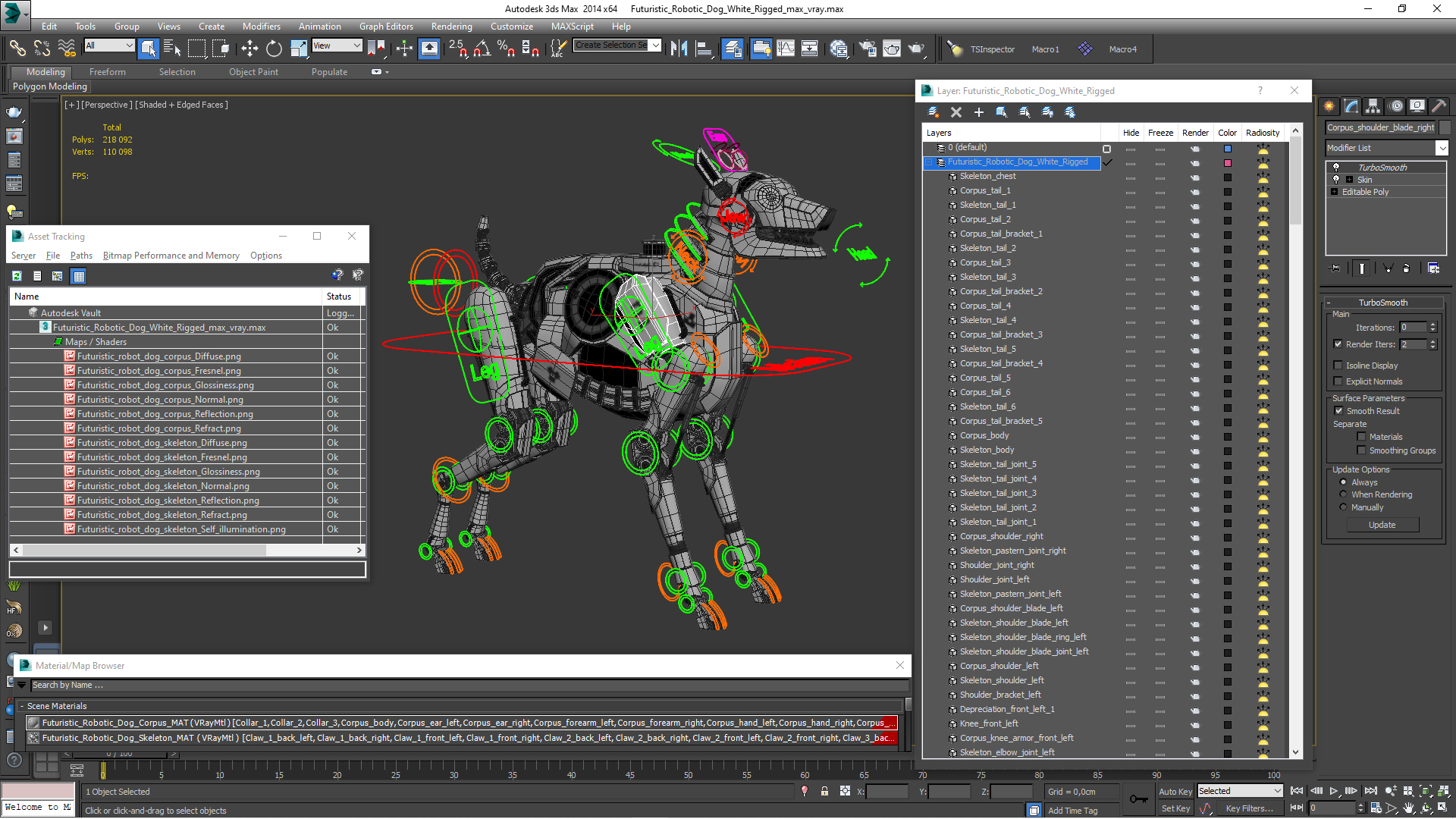Check Separate by Materials

click(x=1361, y=436)
